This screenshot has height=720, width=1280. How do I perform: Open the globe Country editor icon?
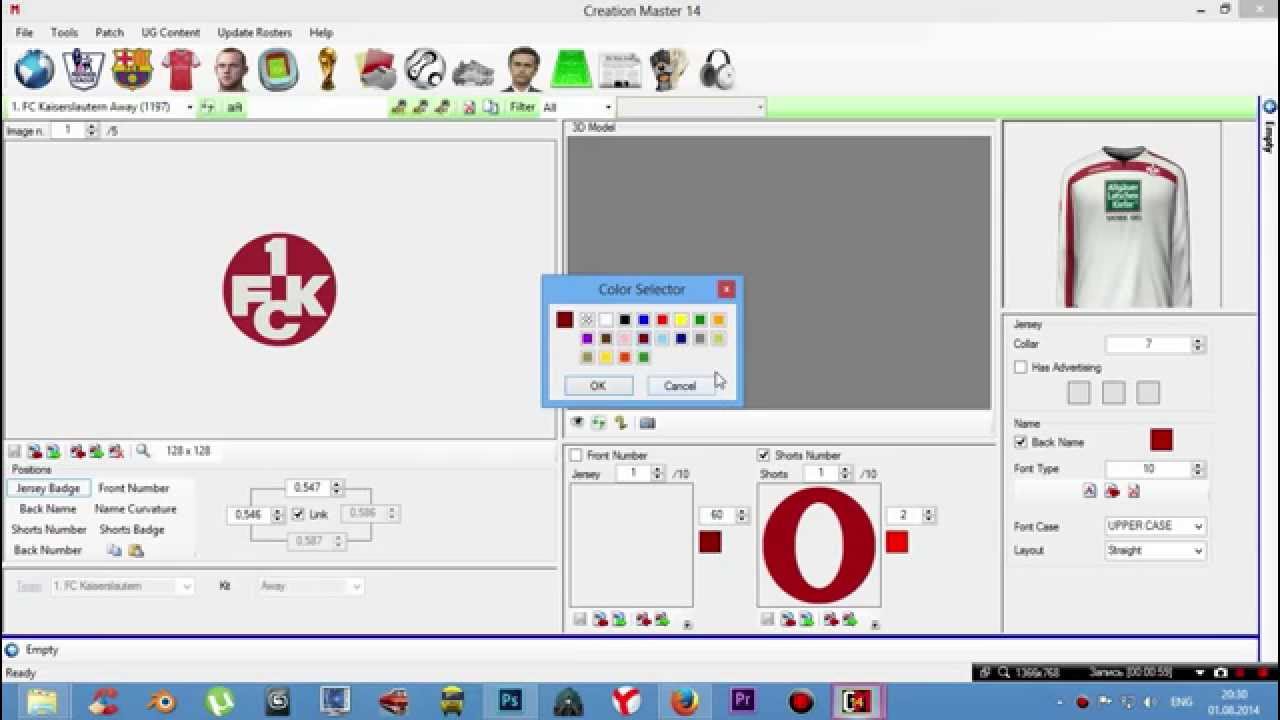pyautogui.click(x=35, y=70)
